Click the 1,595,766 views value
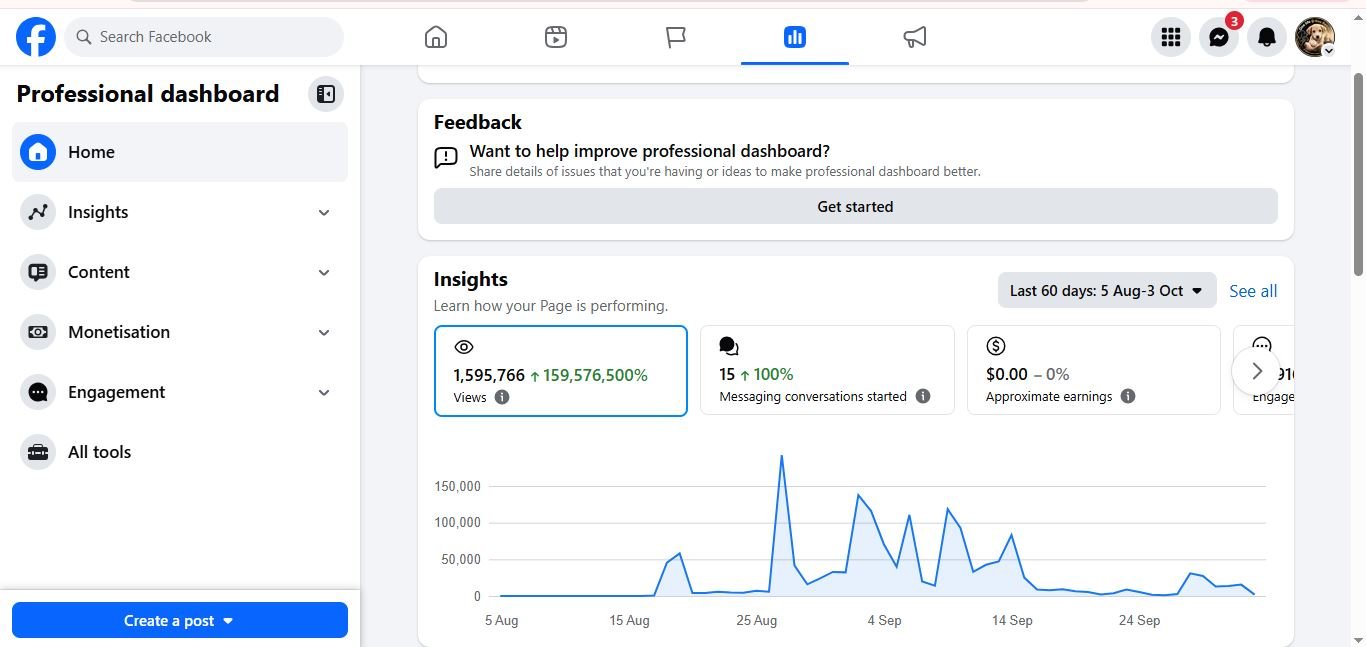Screen dimensions: 1366x647 489,375
